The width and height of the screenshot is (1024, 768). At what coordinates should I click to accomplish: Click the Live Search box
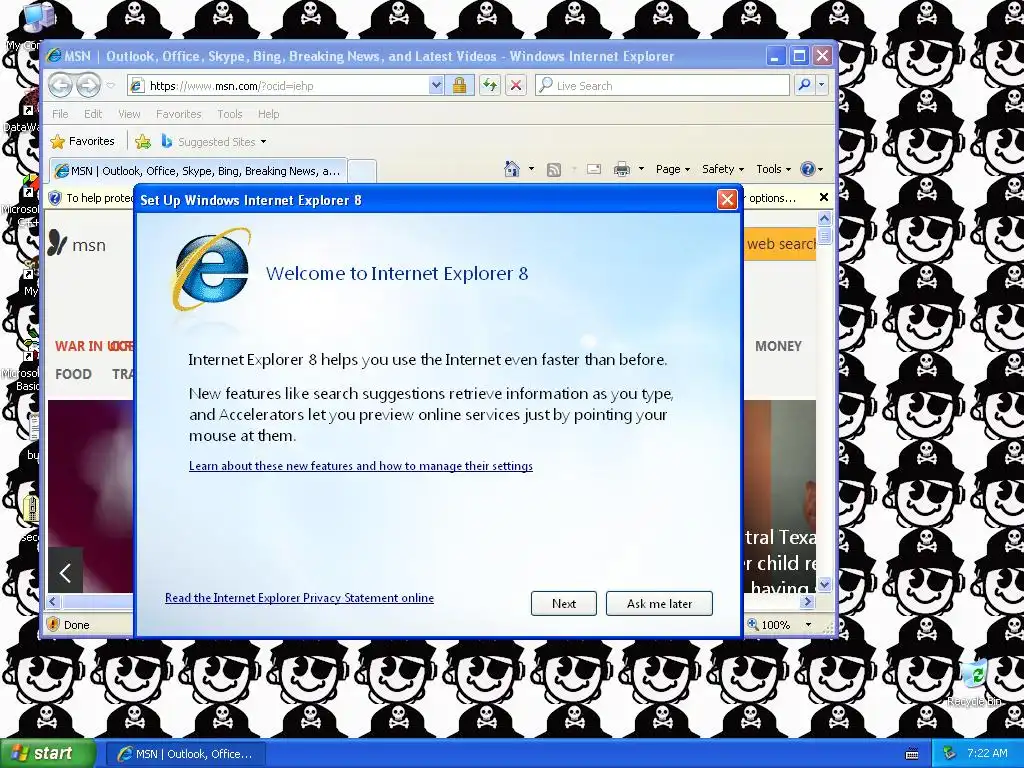(662, 86)
